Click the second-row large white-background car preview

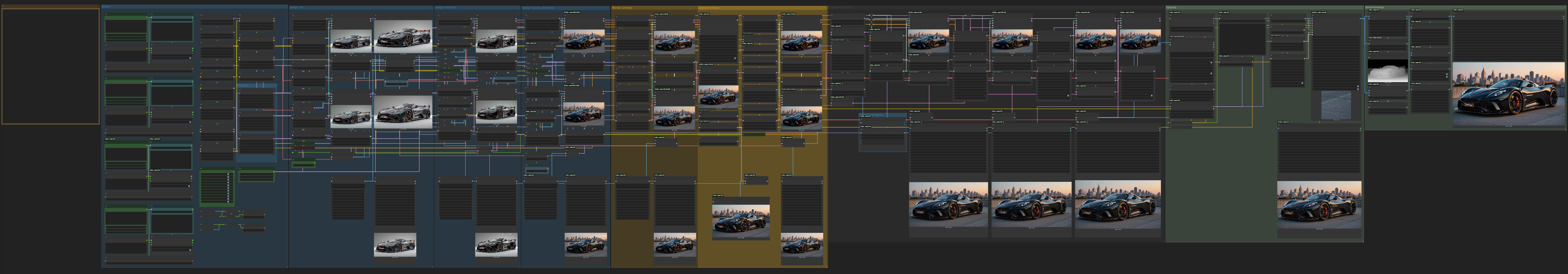[x=403, y=111]
